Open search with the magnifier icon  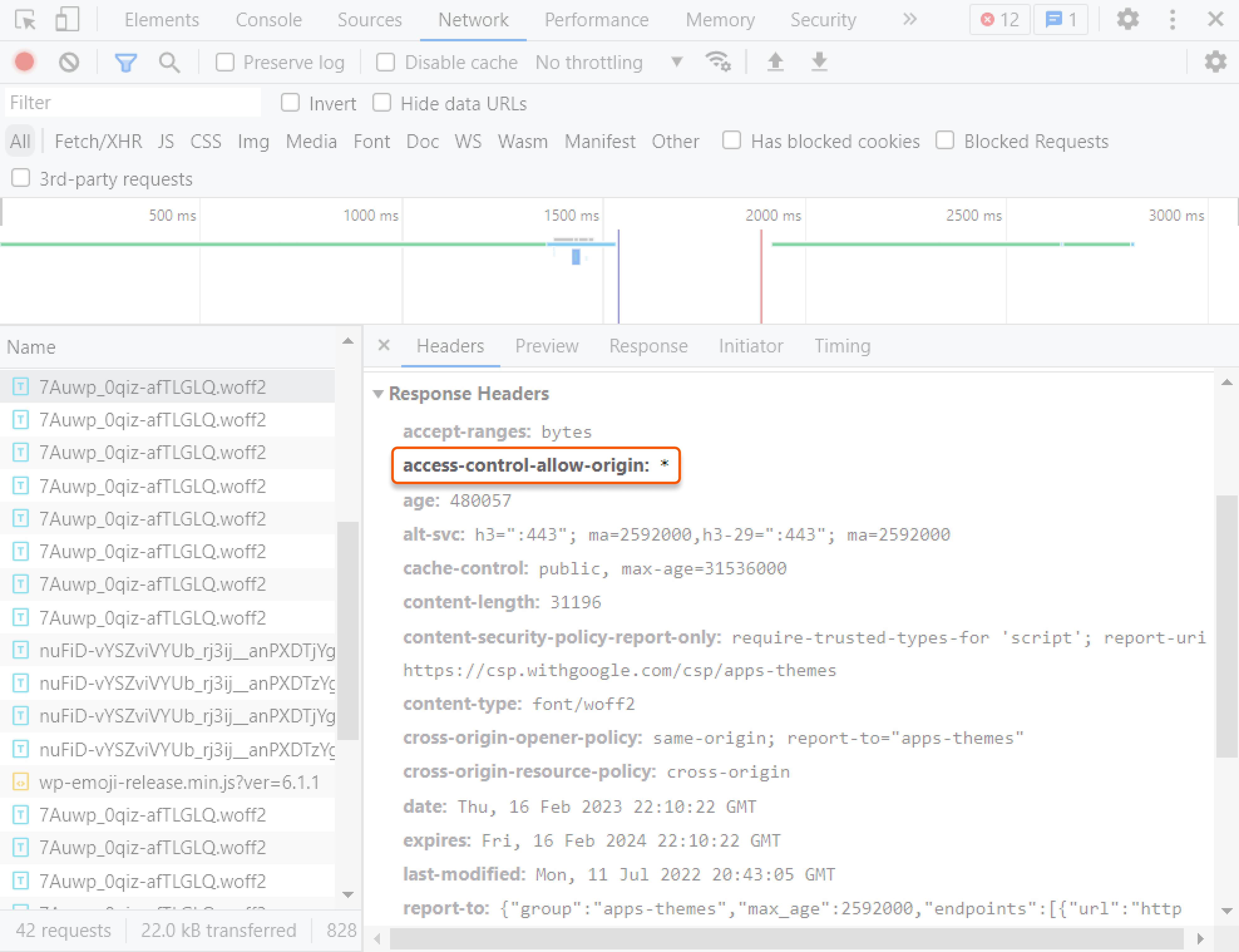click(169, 62)
